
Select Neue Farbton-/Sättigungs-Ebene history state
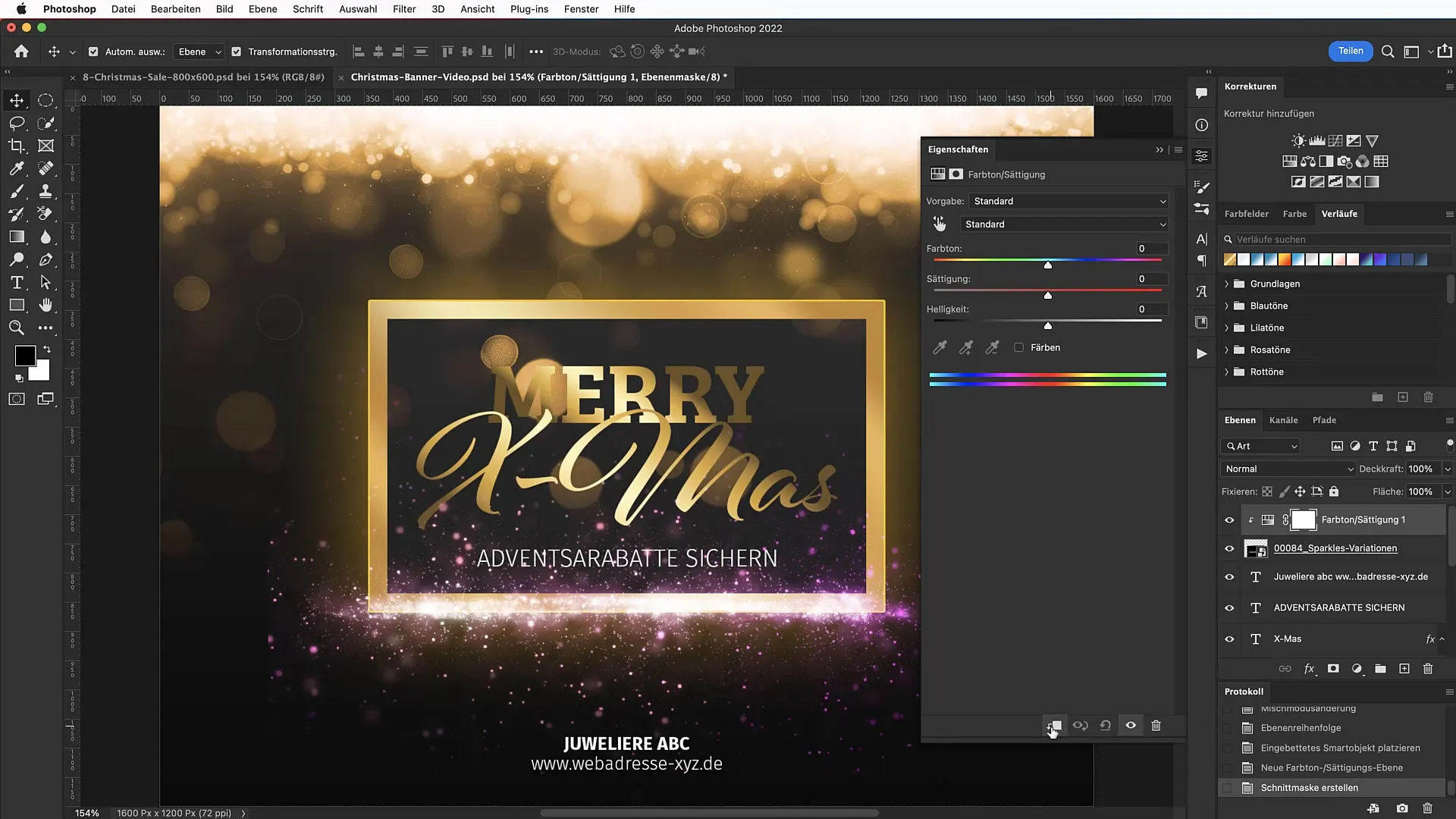coord(1332,768)
